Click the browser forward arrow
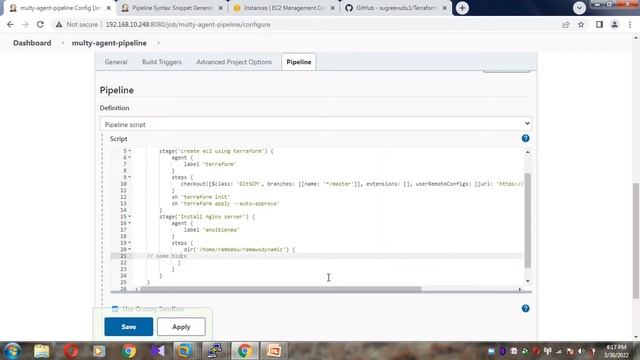640x360 pixels. click(25, 24)
